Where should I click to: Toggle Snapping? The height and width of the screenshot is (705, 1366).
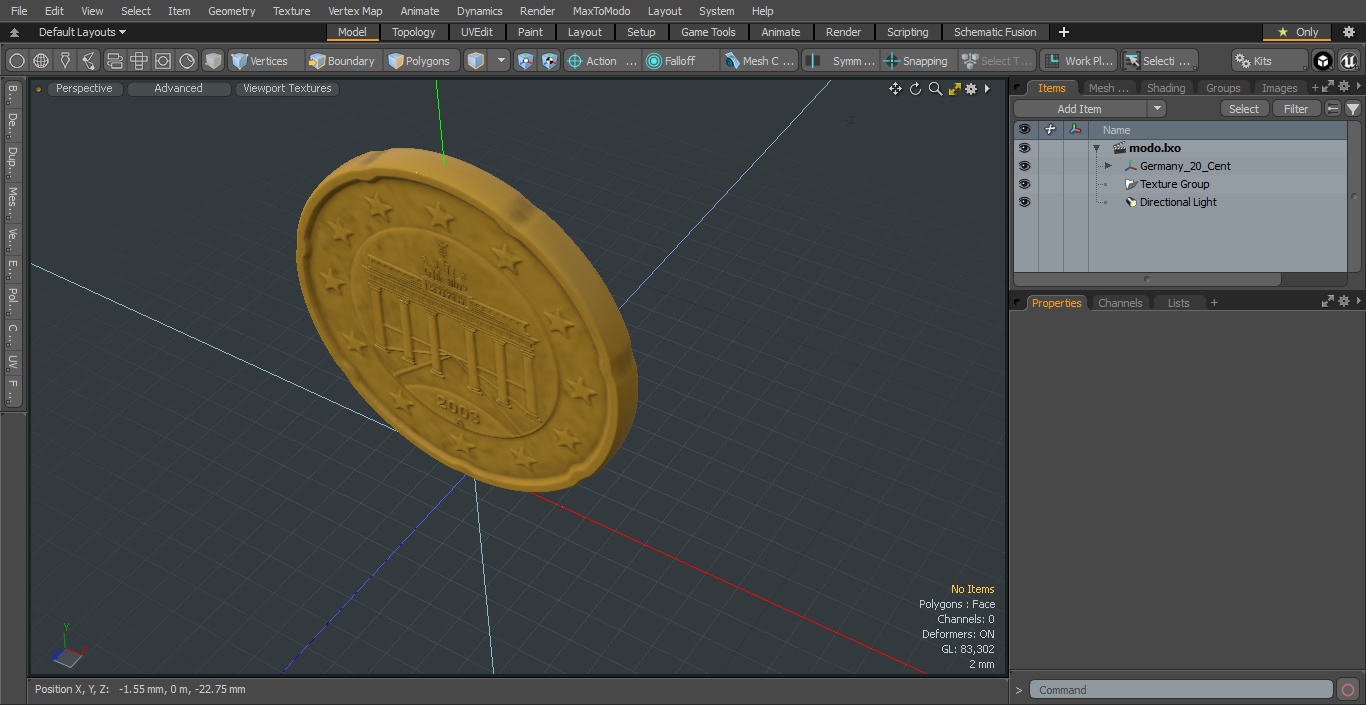tap(916, 61)
